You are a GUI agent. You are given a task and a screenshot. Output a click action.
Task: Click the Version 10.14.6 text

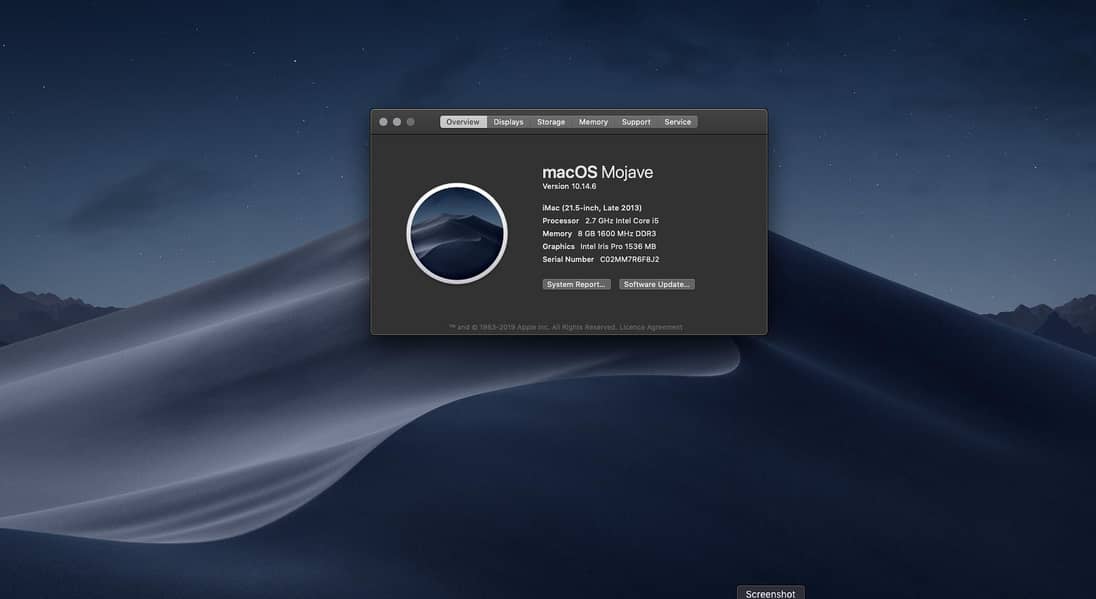tap(569, 187)
